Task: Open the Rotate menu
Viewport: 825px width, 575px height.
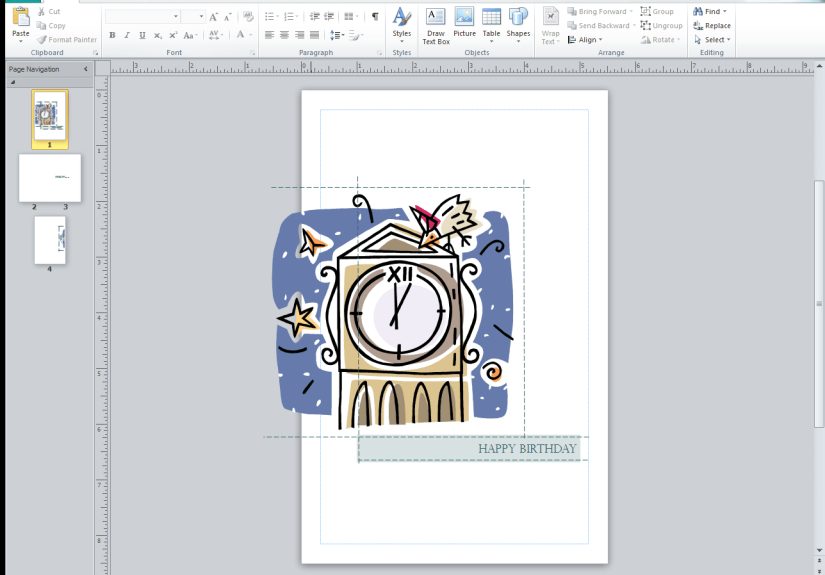Action: 660,39
